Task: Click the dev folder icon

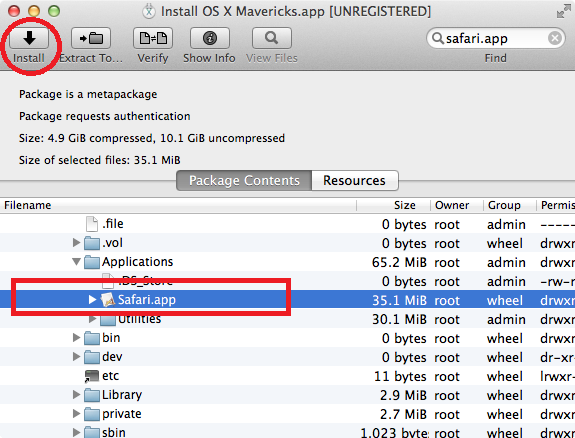Action: [92, 357]
